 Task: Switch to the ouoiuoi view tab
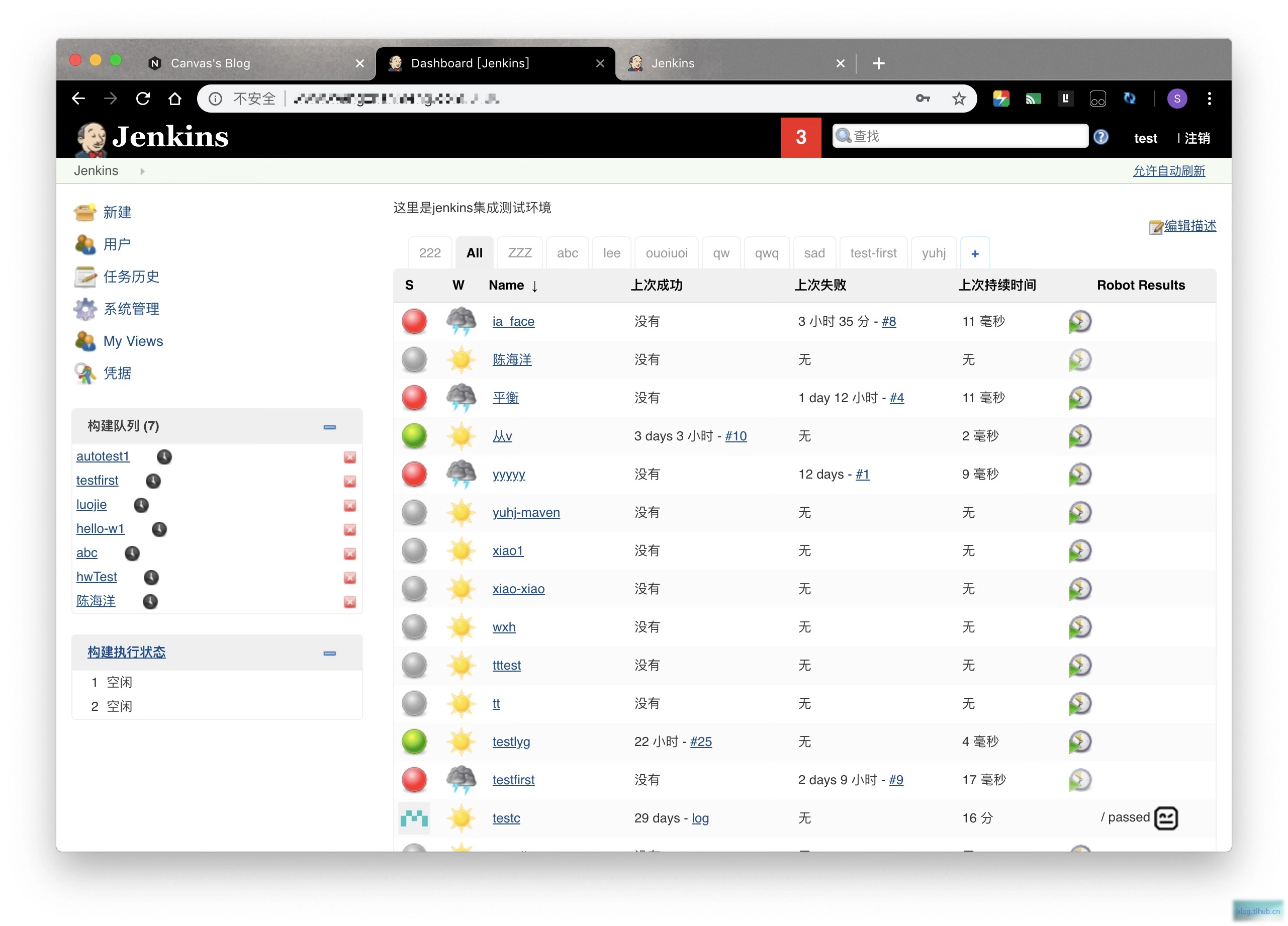[x=667, y=253]
